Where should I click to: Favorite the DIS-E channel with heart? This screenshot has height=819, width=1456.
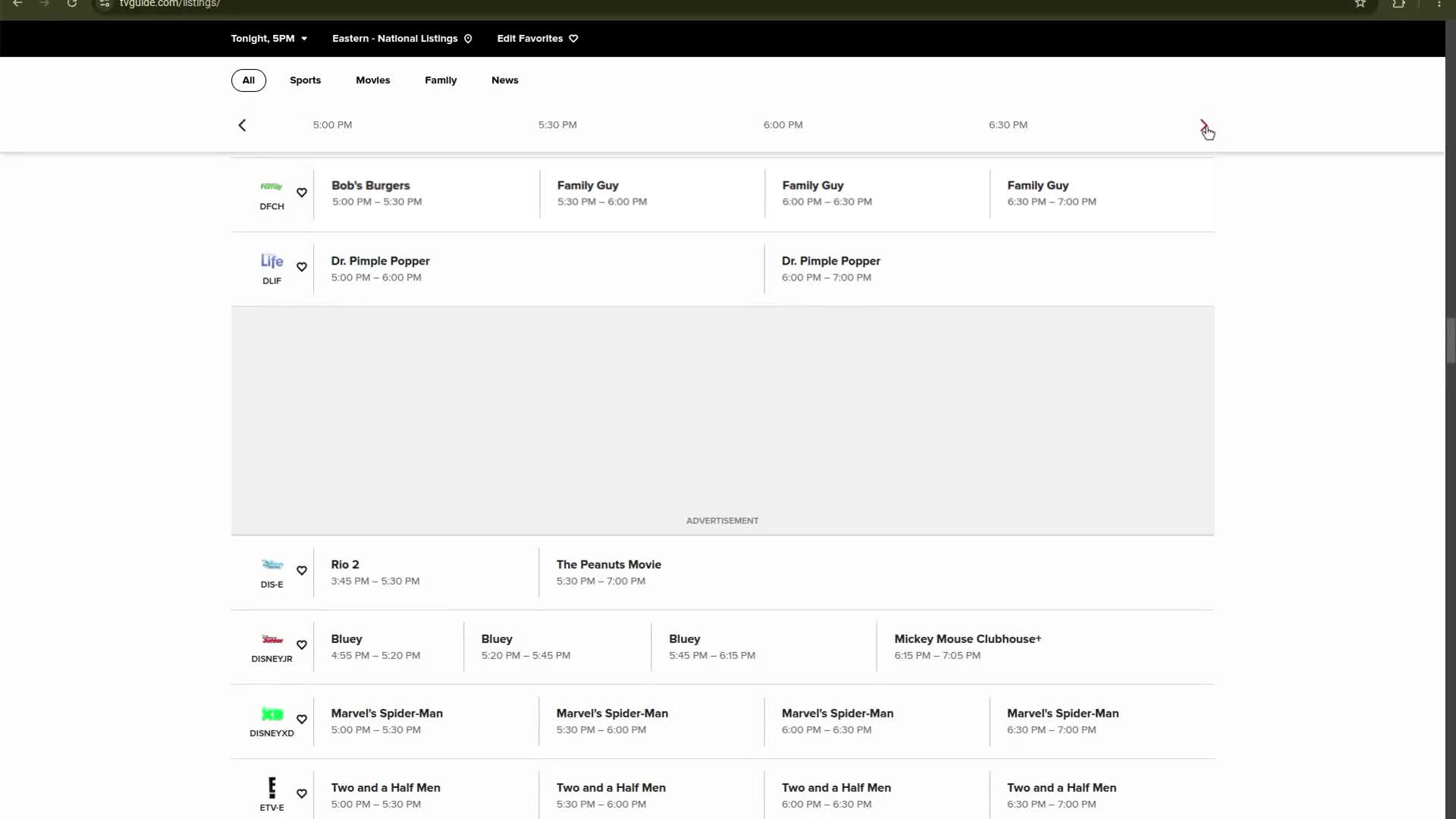(302, 571)
